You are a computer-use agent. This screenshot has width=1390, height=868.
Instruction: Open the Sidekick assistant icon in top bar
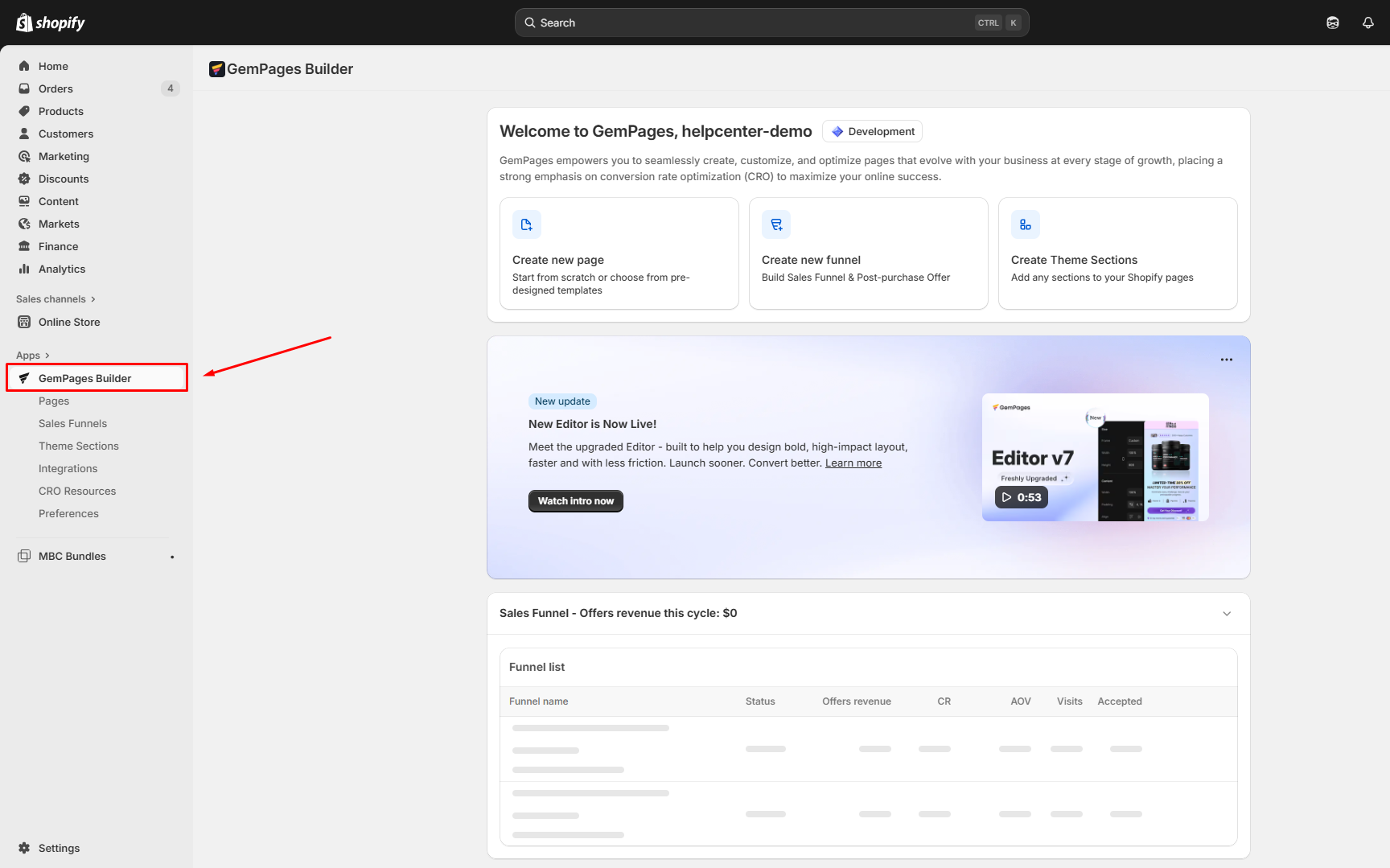(x=1333, y=23)
